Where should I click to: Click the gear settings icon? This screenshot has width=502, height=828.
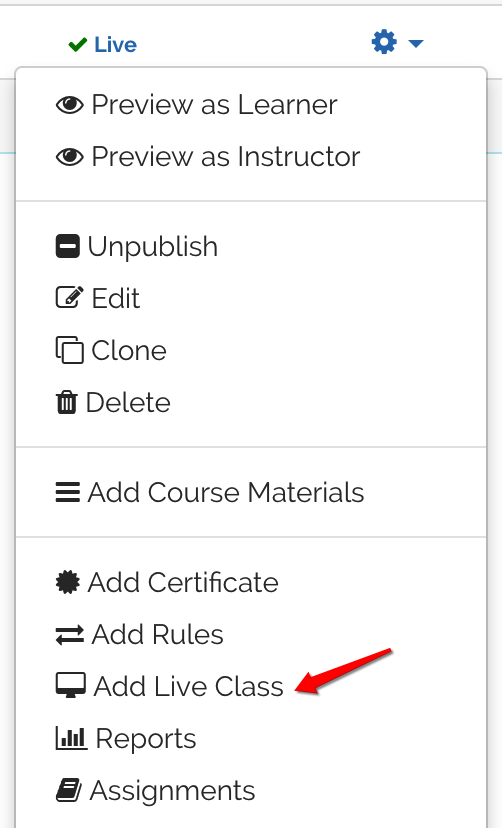(384, 42)
